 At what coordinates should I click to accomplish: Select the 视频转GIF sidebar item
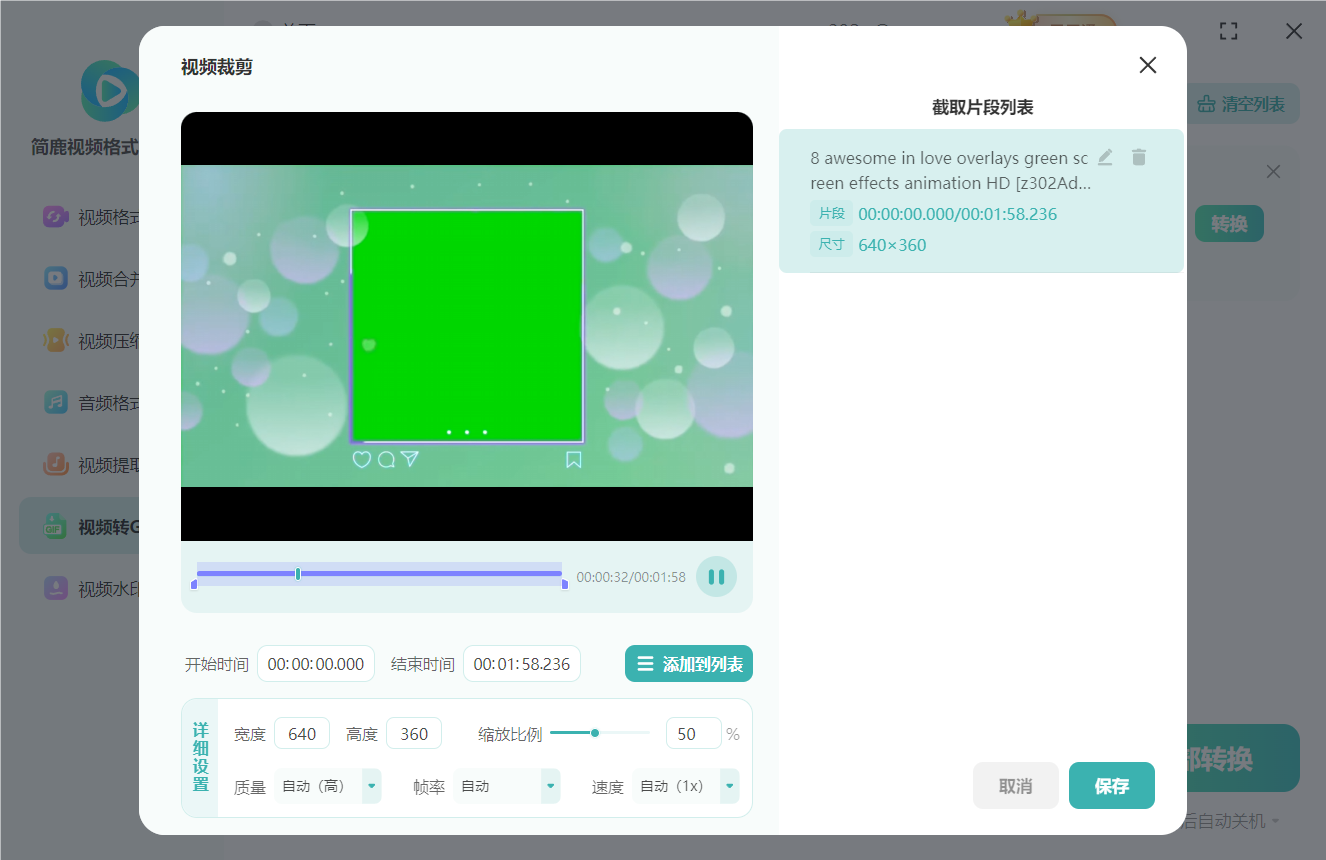[x=80, y=527]
